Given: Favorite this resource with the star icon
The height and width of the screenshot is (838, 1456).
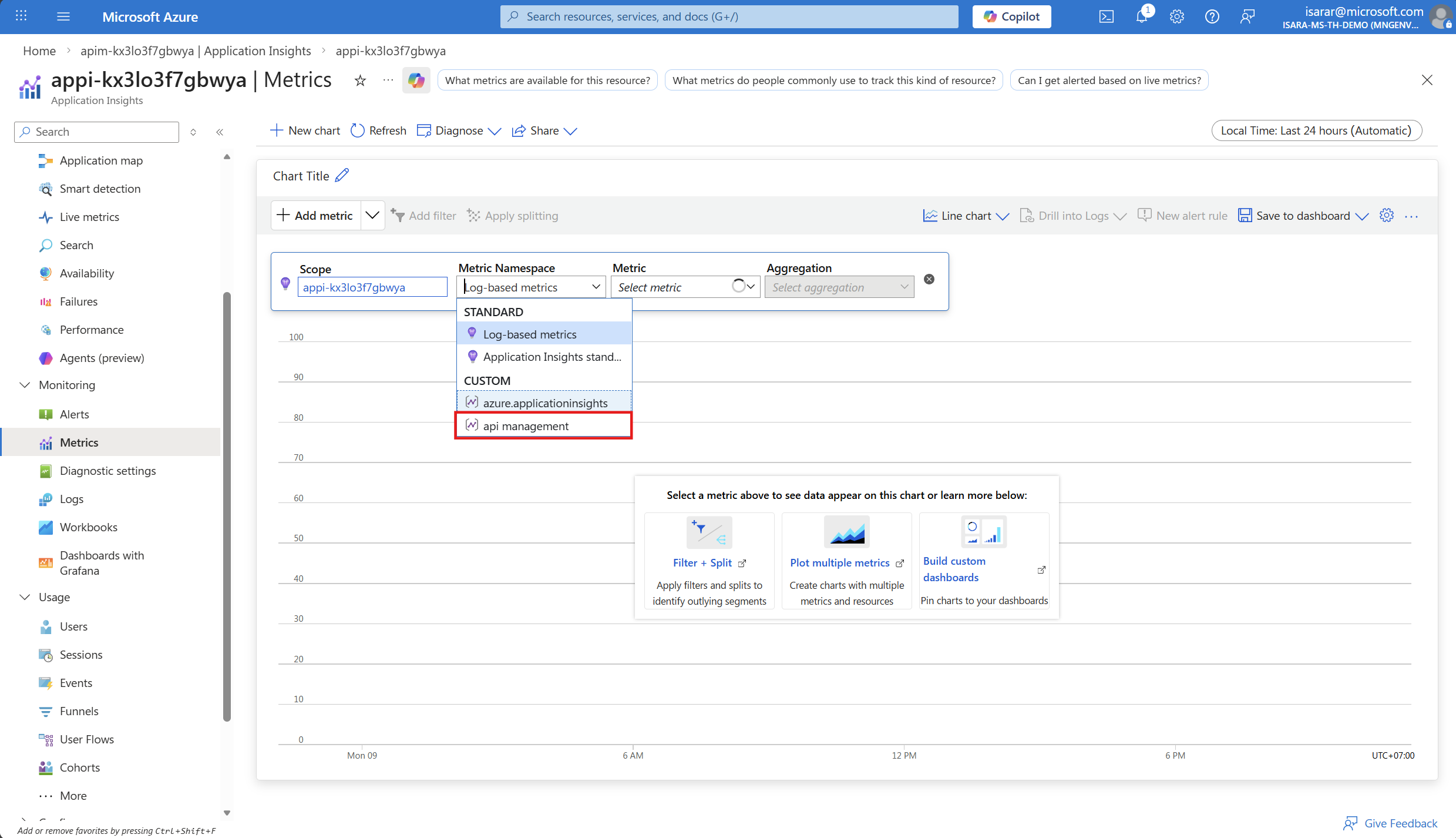Looking at the screenshot, I should [x=360, y=81].
